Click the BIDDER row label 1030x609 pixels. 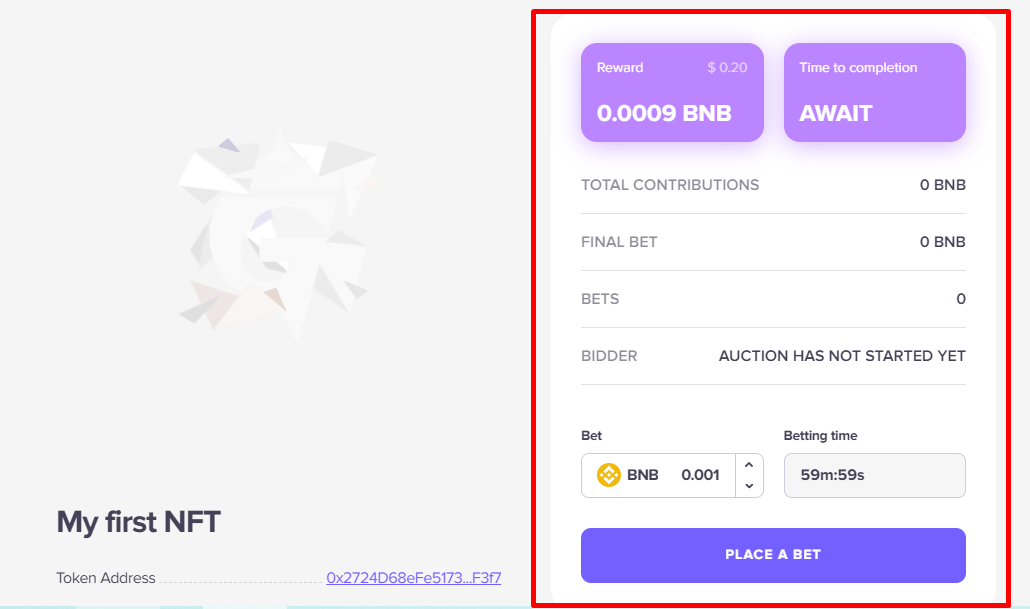609,356
